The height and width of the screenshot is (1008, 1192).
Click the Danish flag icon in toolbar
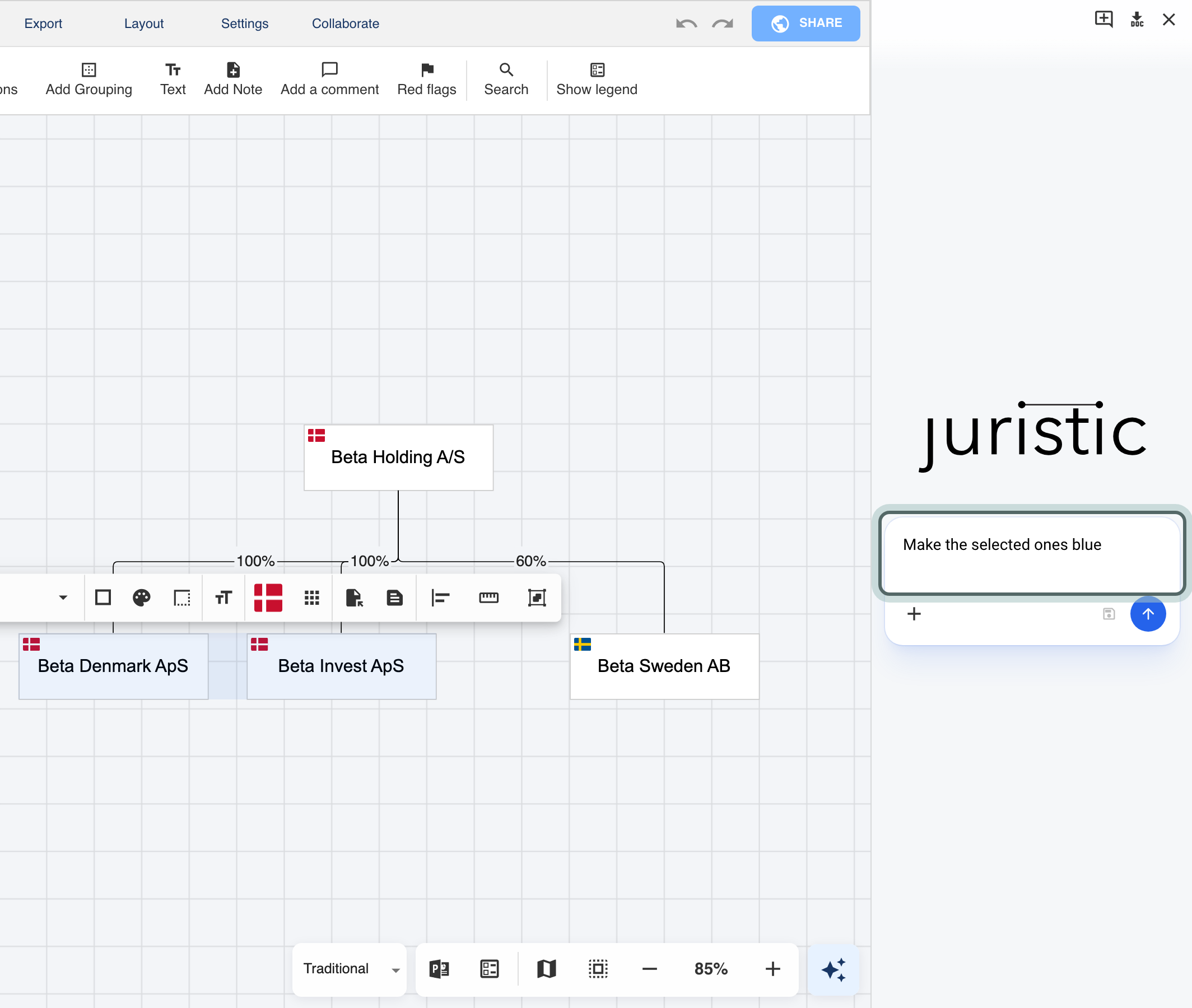[268, 598]
